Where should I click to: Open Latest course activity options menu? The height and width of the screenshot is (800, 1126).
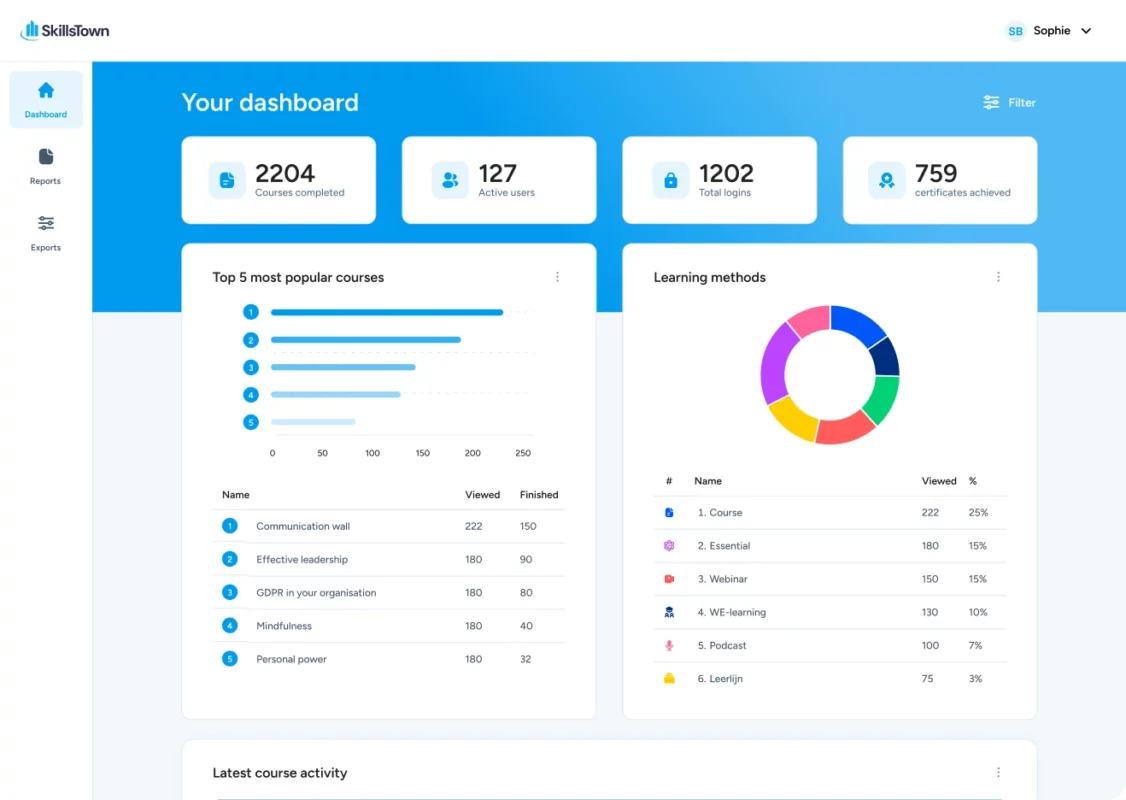coord(998,772)
